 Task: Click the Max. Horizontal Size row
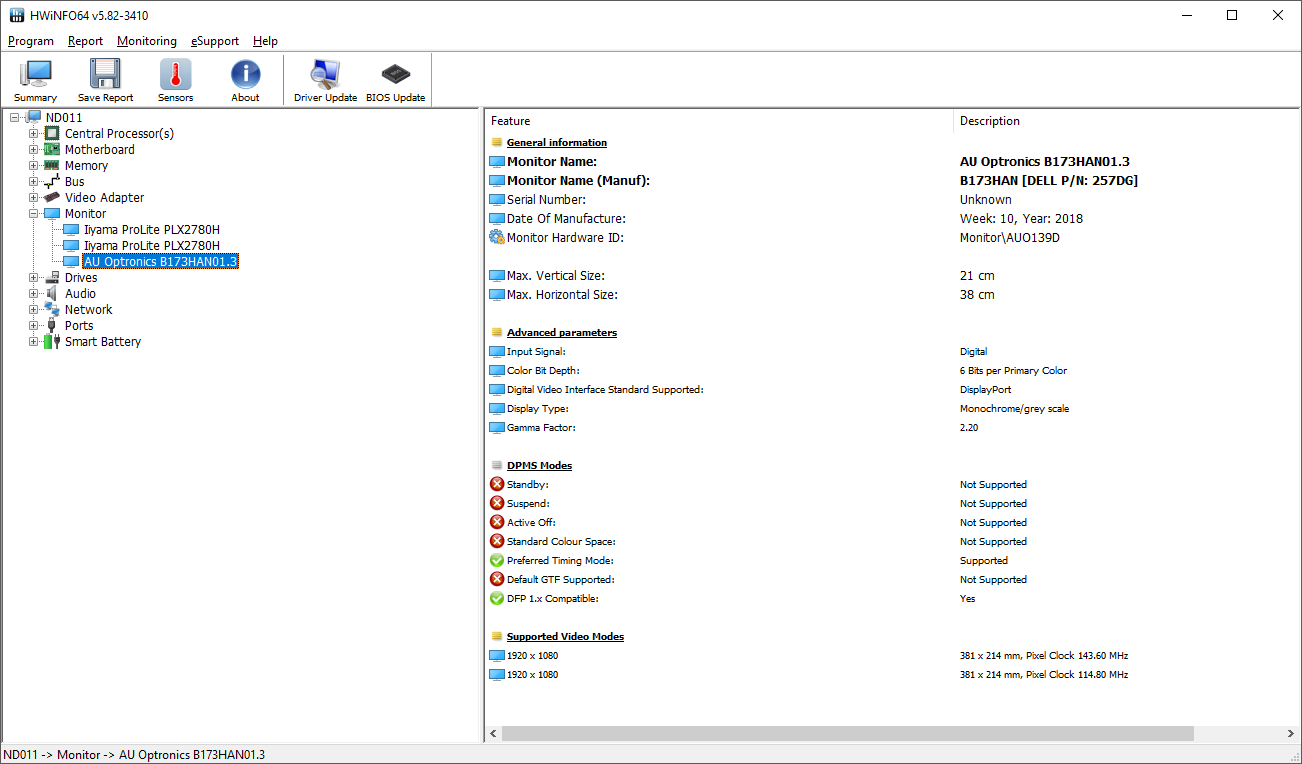point(893,294)
